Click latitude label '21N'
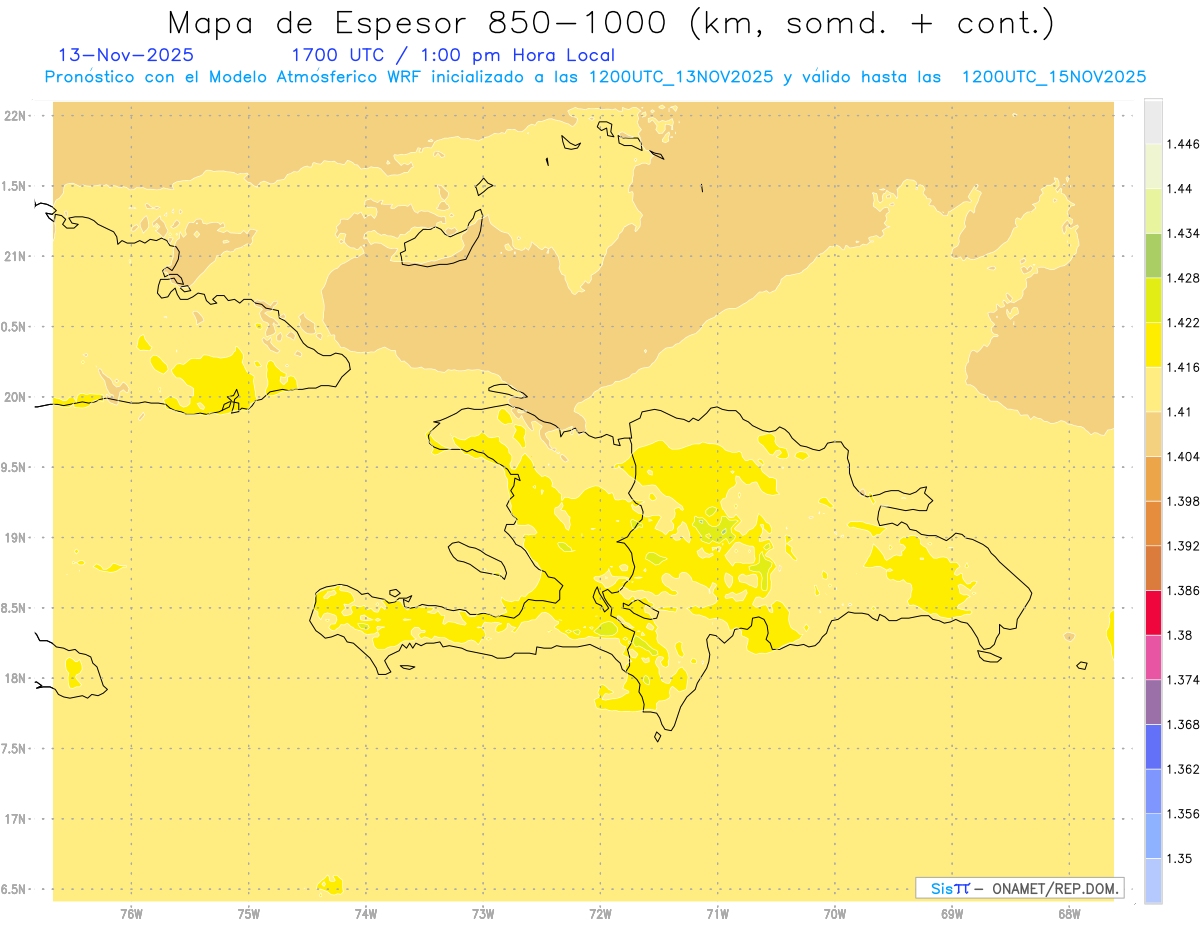 pyautogui.click(x=15, y=256)
